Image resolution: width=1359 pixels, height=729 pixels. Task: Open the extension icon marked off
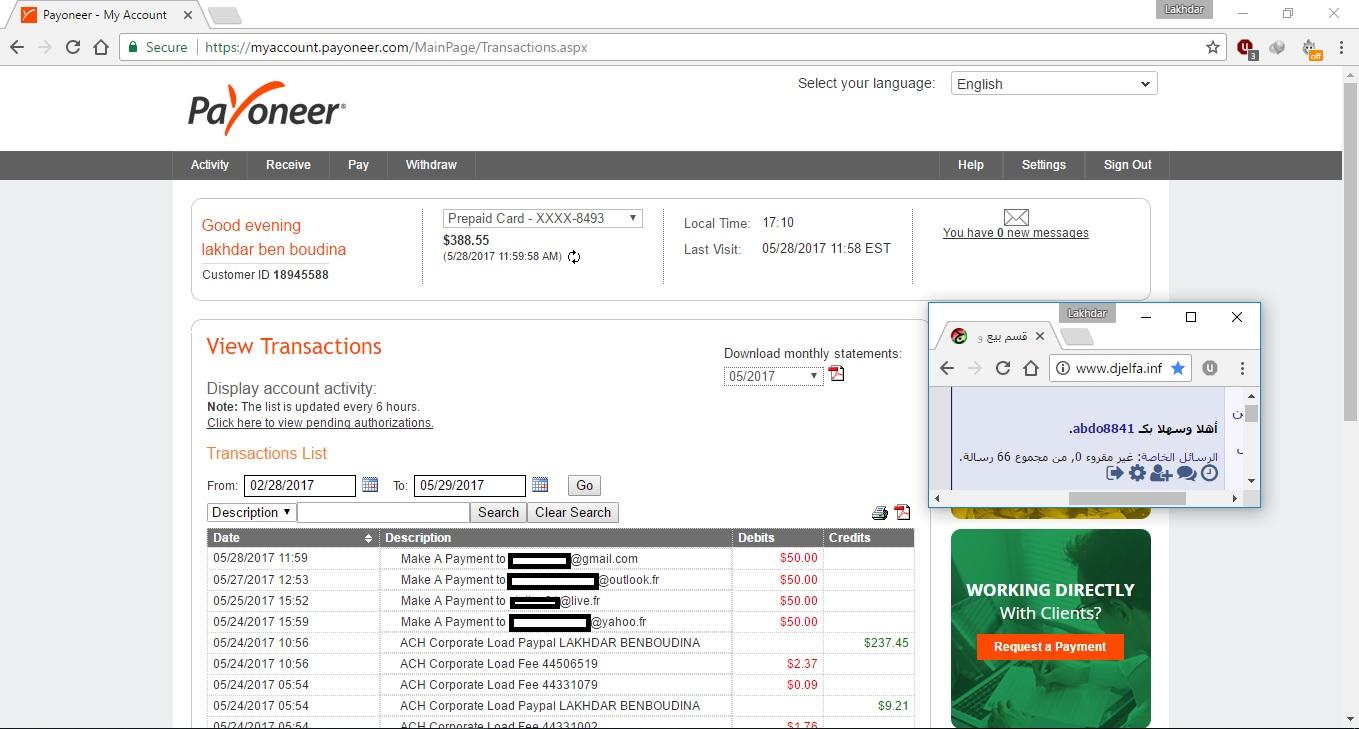coord(1312,48)
